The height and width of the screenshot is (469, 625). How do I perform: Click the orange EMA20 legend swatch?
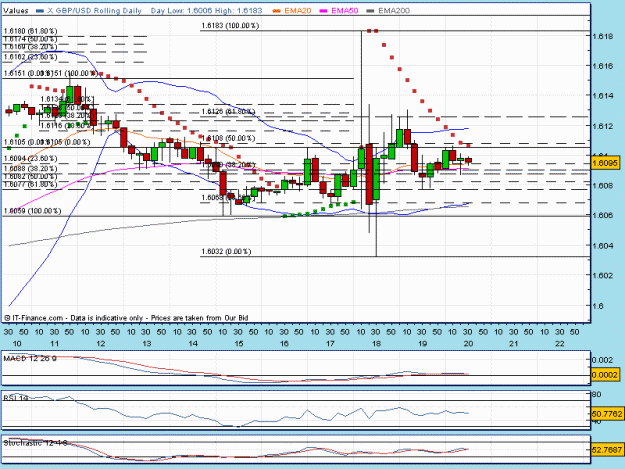[277, 11]
